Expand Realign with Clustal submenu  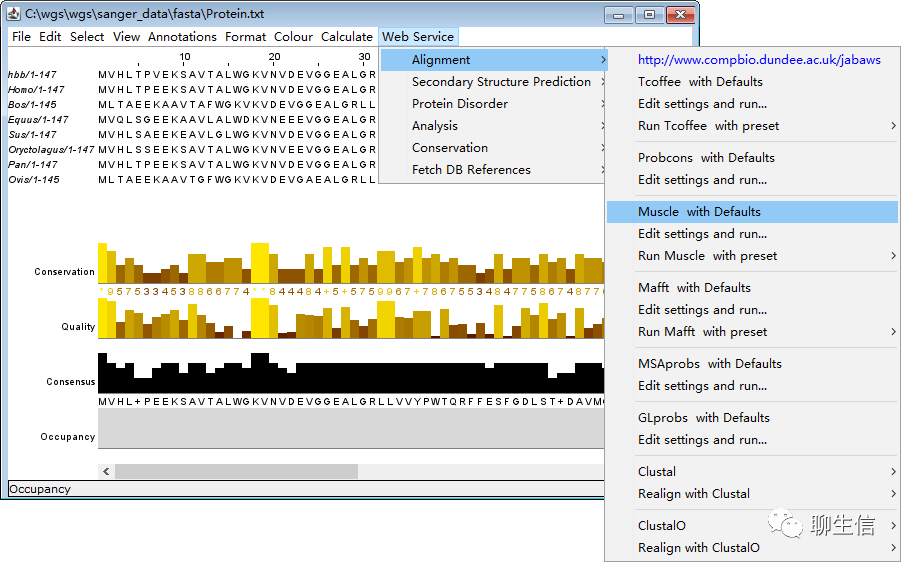[753, 493]
